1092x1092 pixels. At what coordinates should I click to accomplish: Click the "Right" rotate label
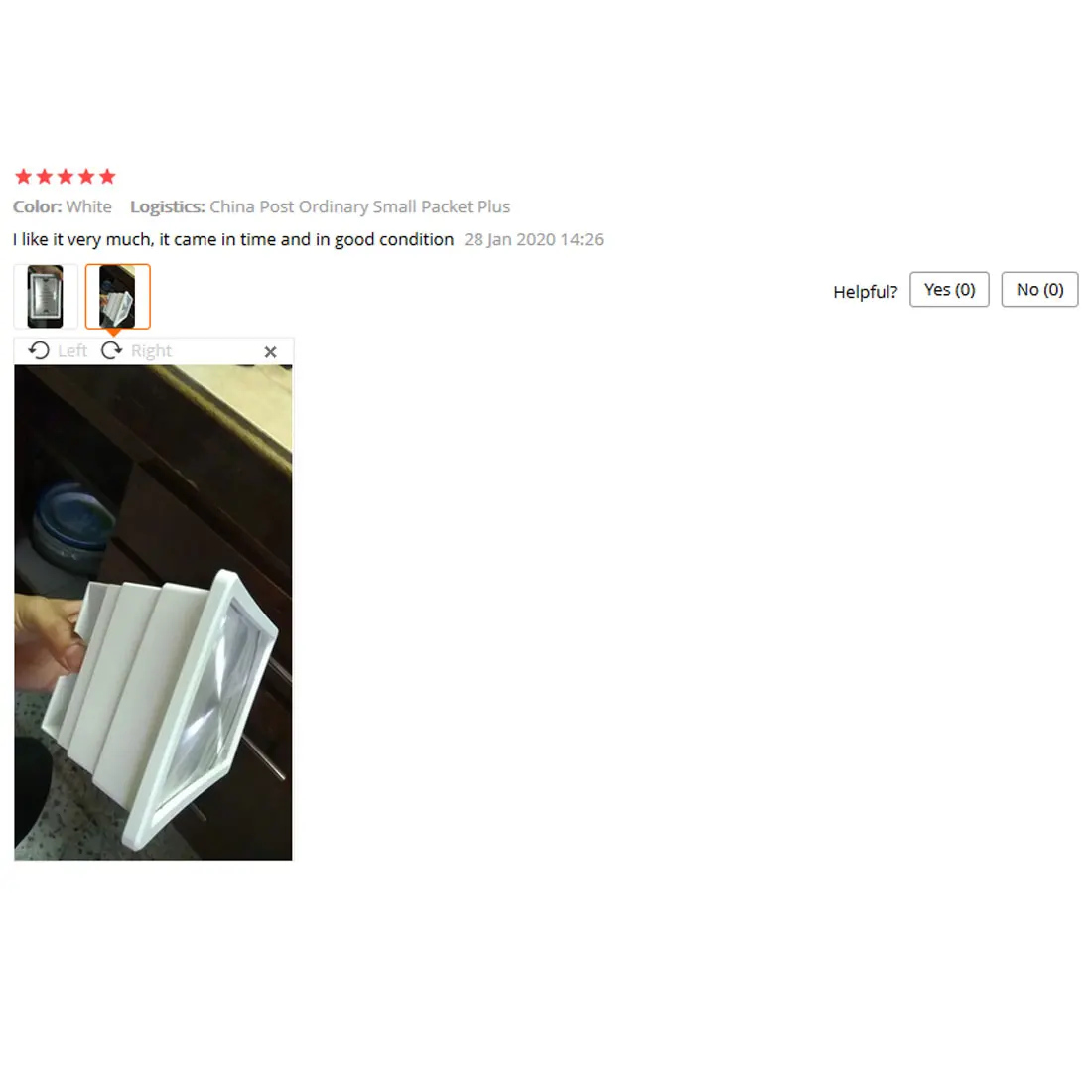point(151,351)
